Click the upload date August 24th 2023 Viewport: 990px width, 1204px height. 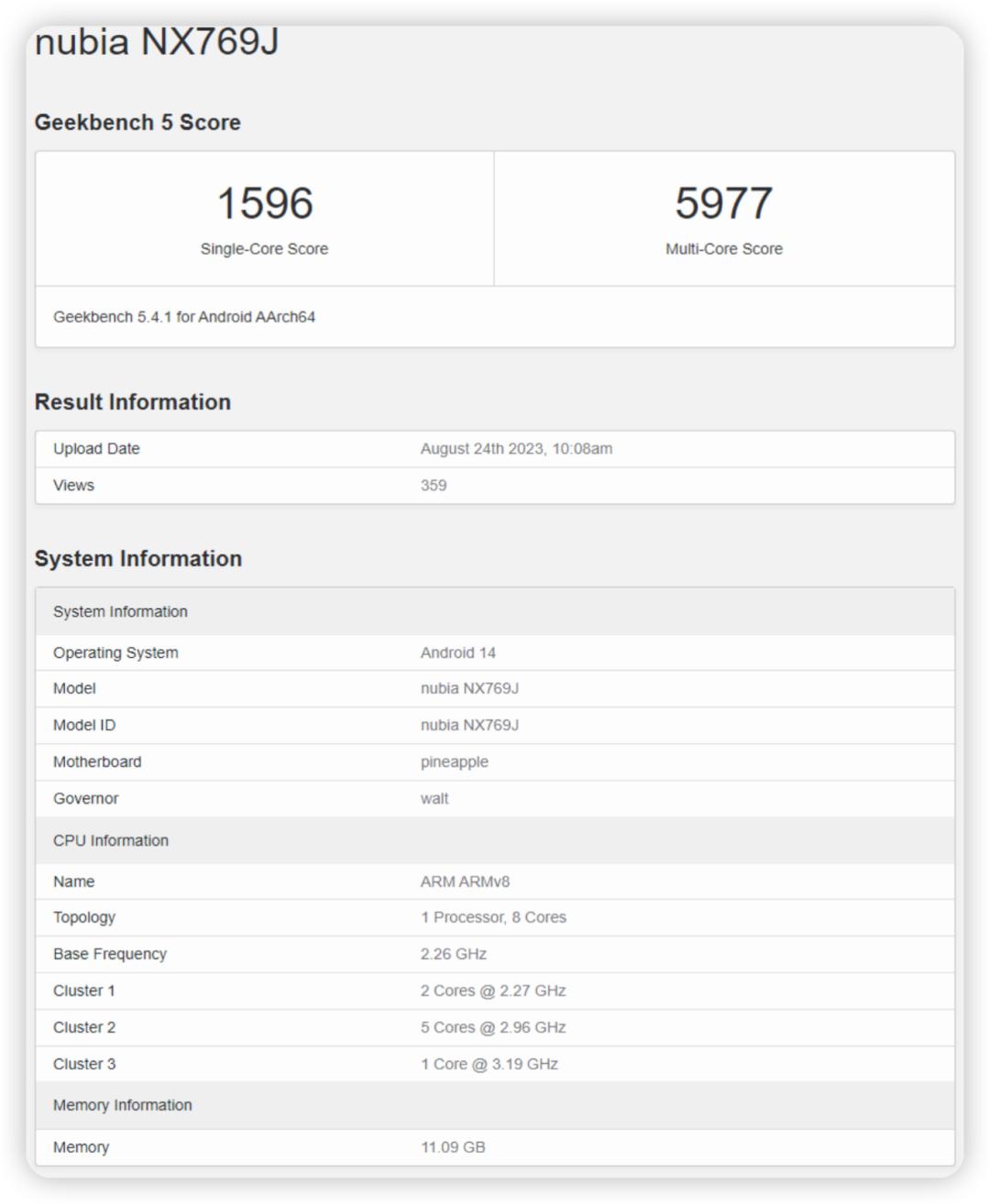point(516,449)
